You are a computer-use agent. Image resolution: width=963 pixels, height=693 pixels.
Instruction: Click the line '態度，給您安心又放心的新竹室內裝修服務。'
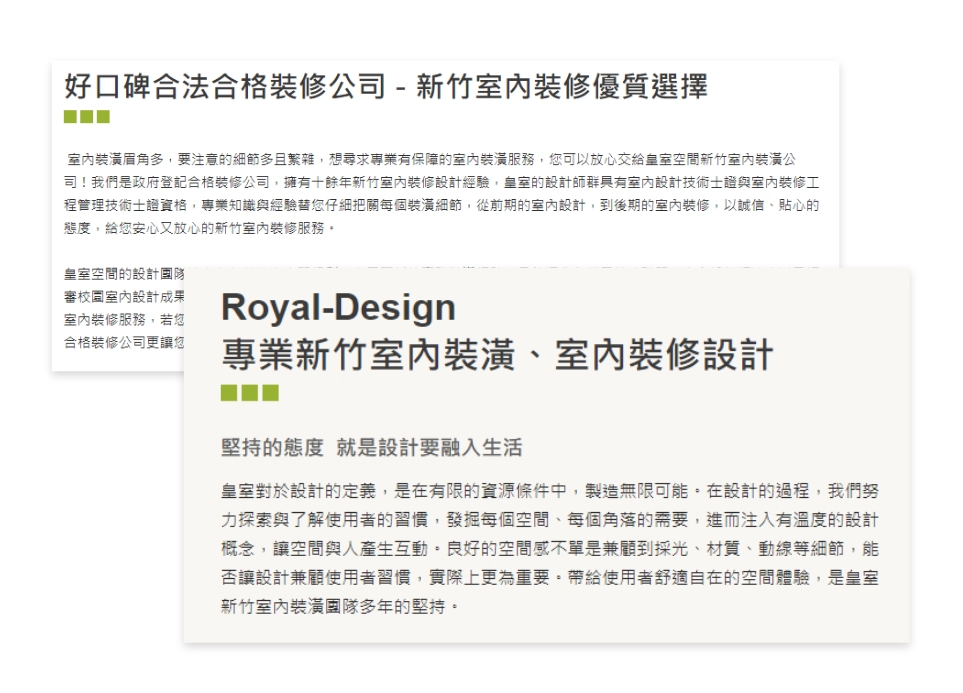[x=200, y=228]
